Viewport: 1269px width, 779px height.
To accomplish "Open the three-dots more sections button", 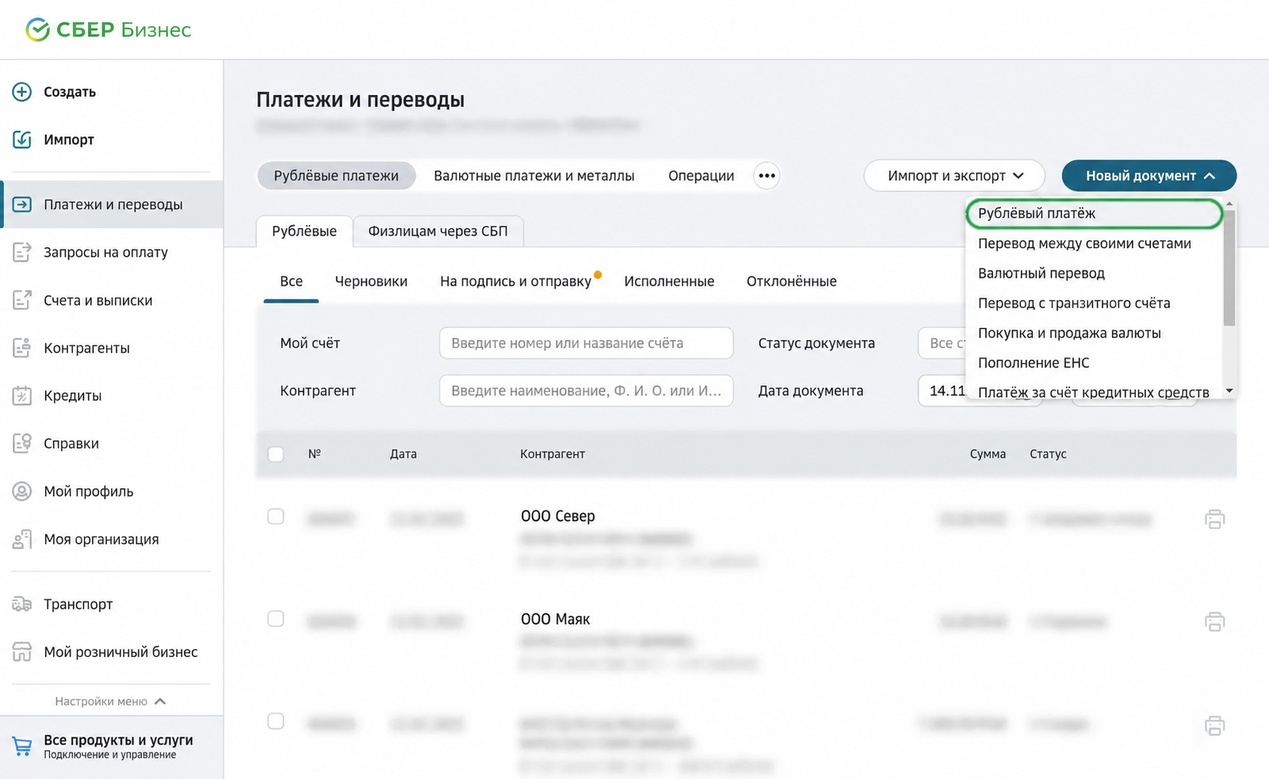I will 767,176.
